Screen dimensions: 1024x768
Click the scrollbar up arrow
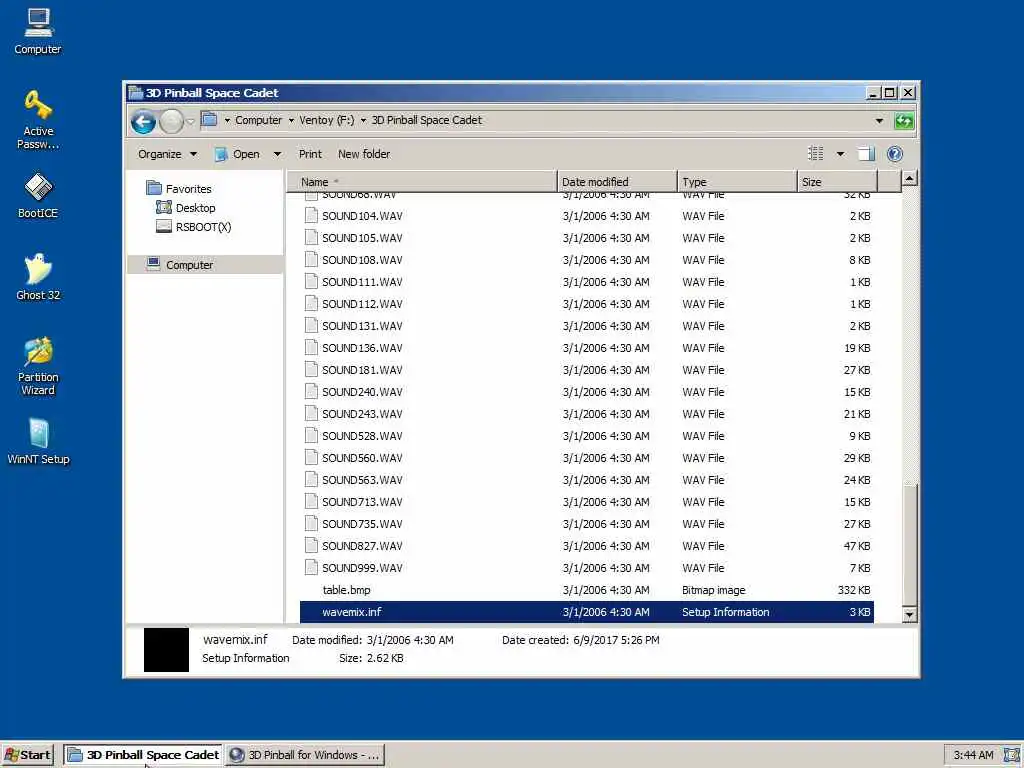point(909,178)
